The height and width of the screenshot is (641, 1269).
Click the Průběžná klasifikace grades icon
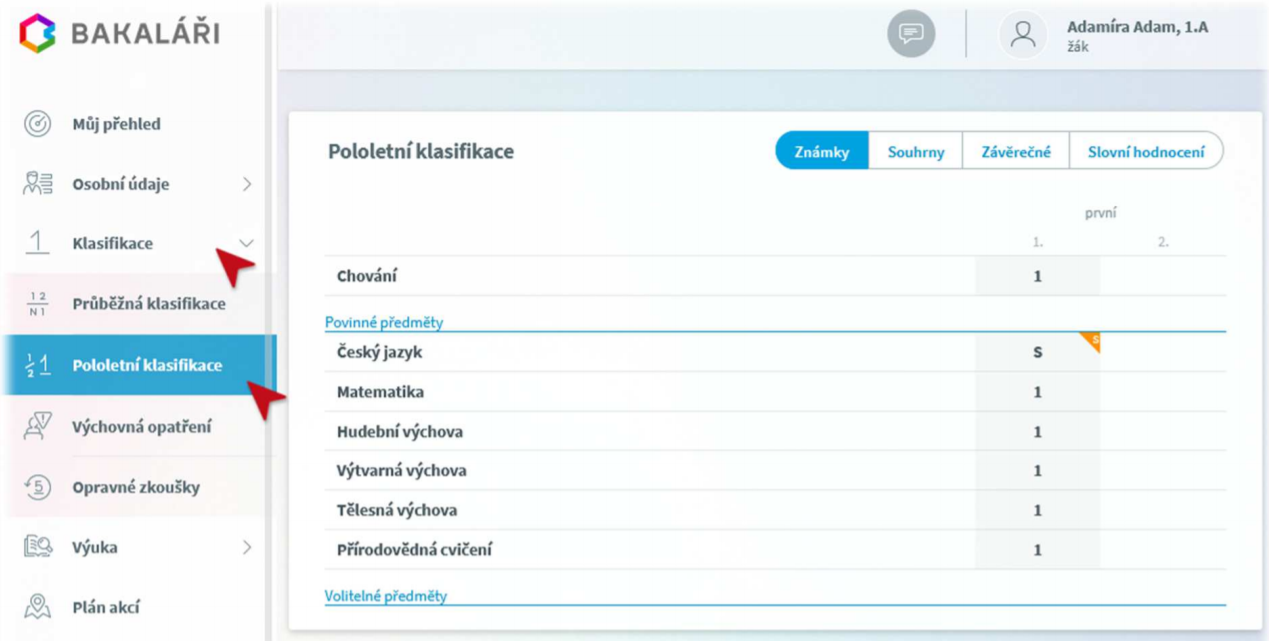[x=37, y=304]
